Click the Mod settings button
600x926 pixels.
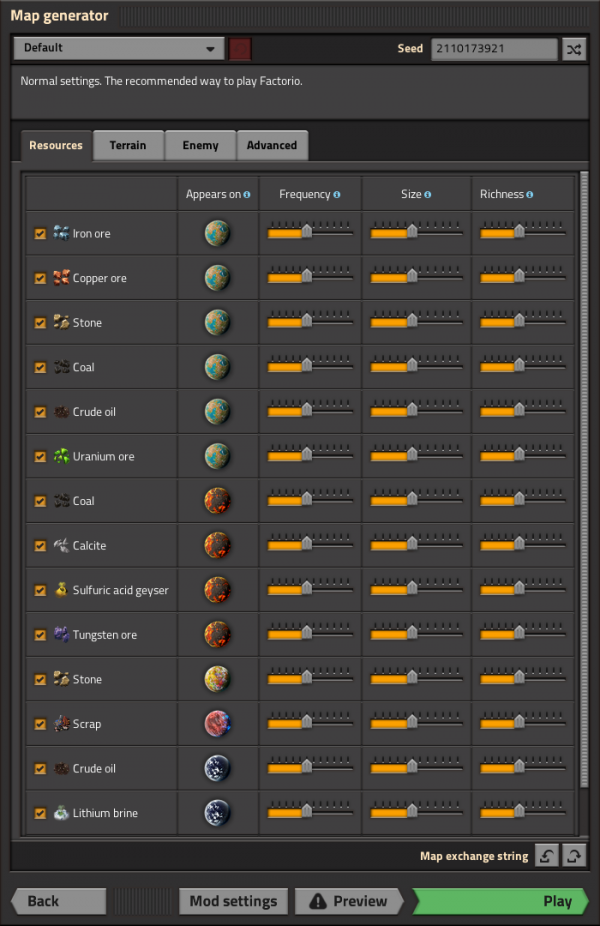pos(233,901)
